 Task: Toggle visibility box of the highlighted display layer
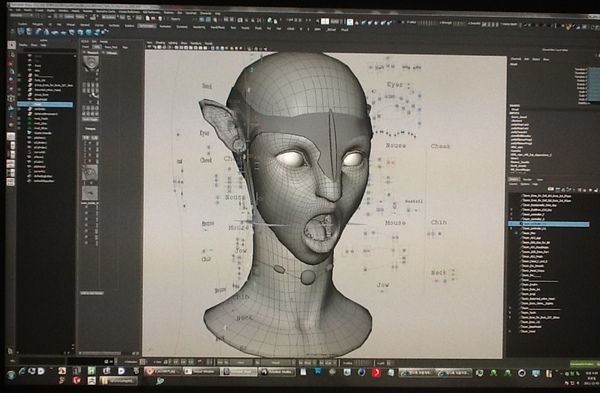coord(512,223)
